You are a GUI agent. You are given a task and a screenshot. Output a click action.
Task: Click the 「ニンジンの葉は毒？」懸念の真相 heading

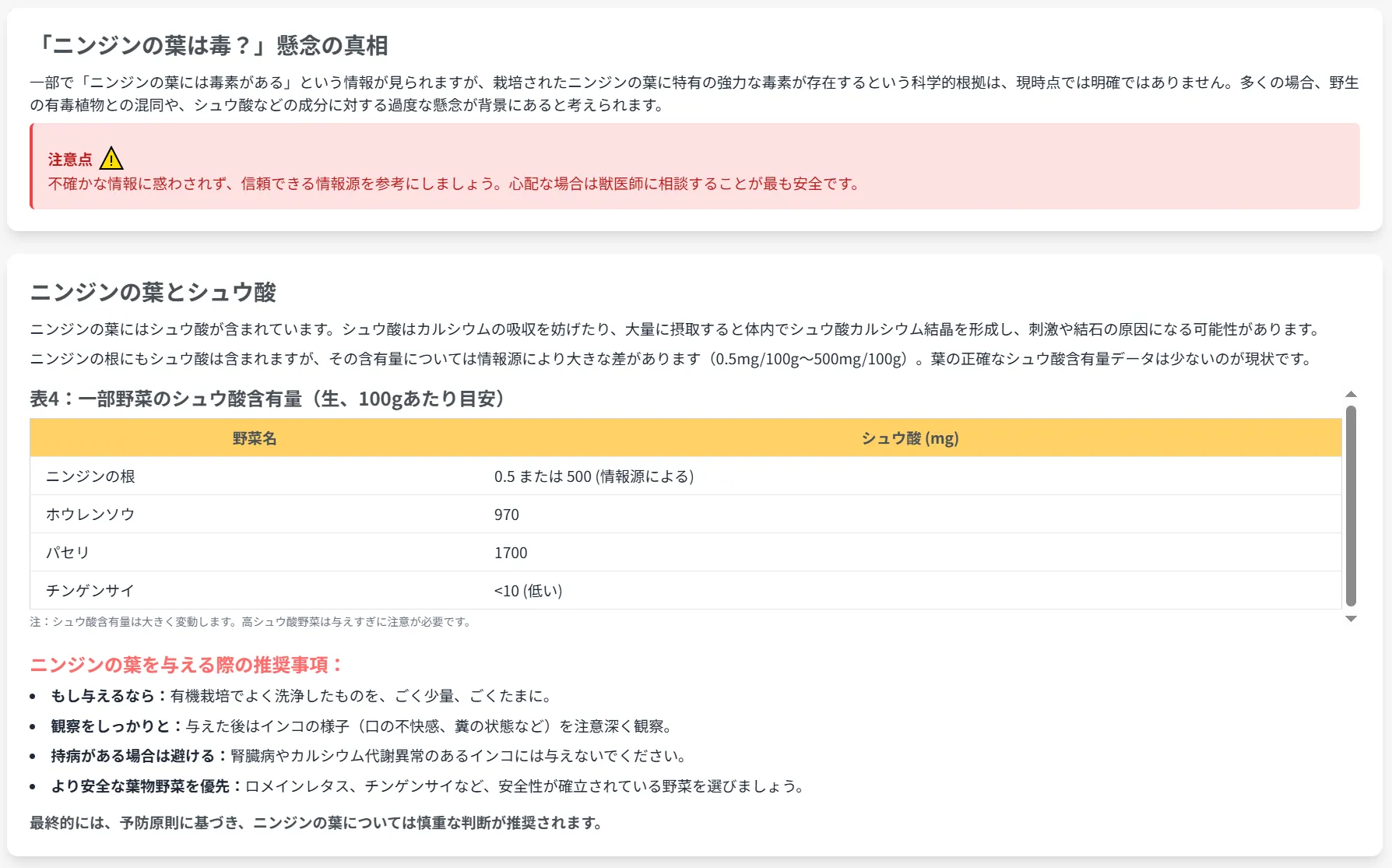click(x=210, y=46)
